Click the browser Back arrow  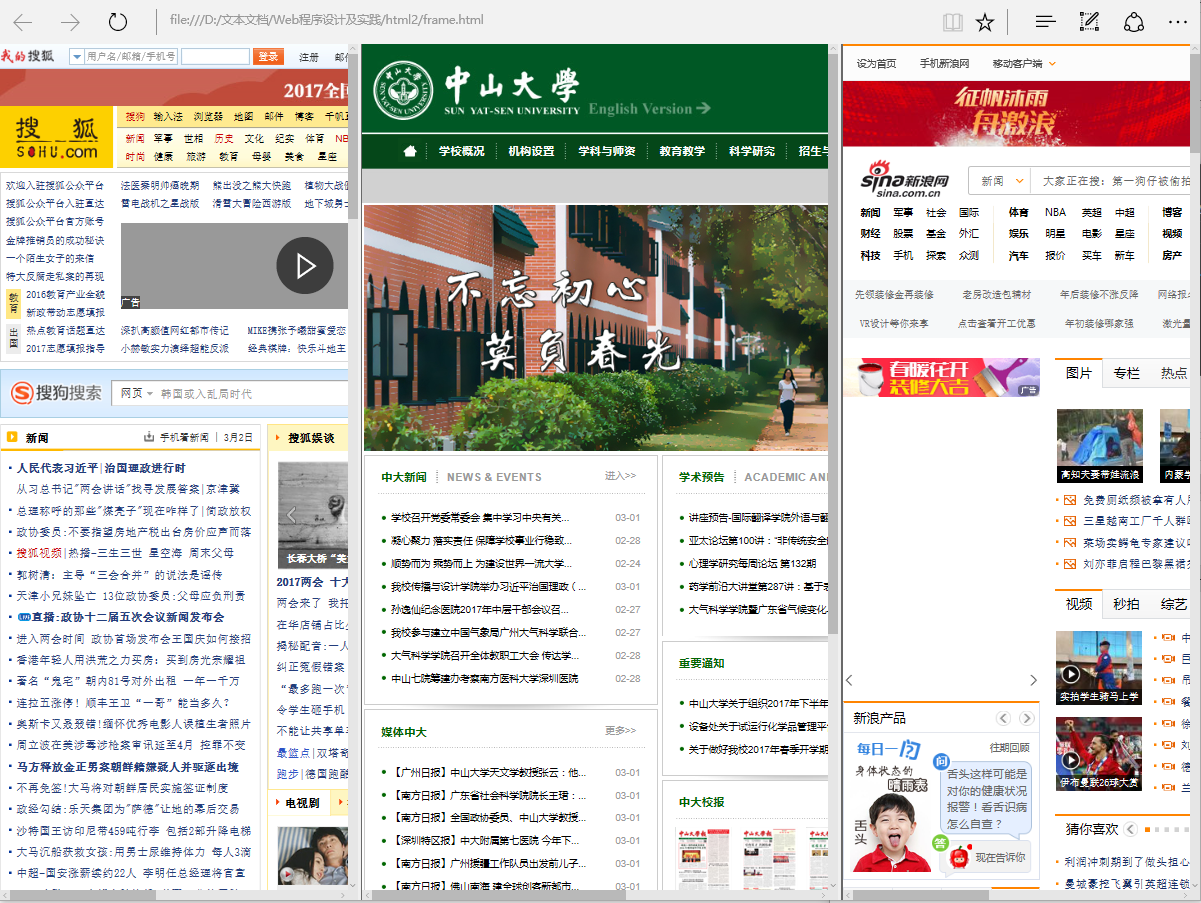[x=22, y=22]
